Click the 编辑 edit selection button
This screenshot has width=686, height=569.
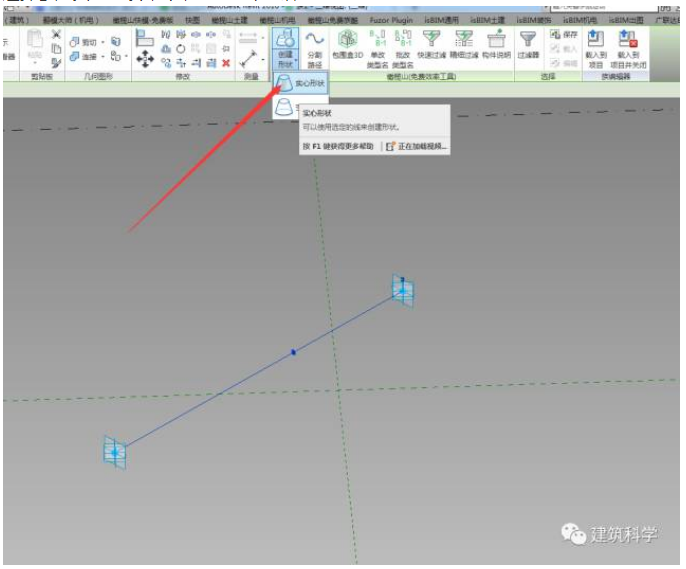(x=564, y=63)
